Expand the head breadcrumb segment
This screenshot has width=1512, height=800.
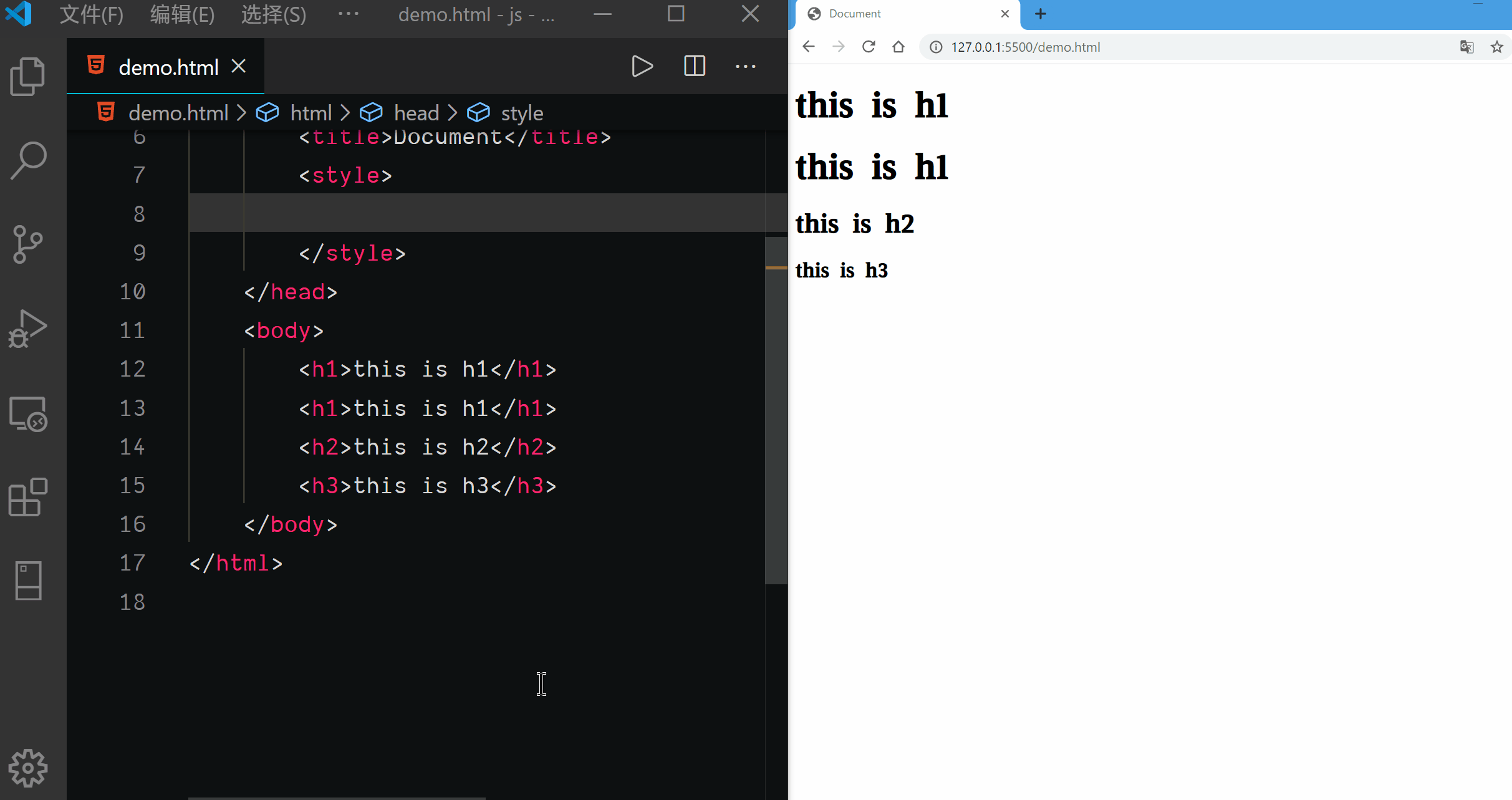point(416,113)
